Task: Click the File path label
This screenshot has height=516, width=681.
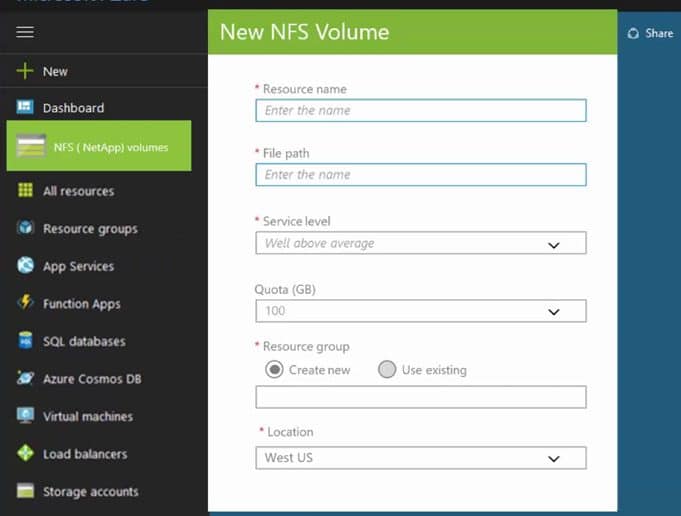Action: pyautogui.click(x=286, y=153)
